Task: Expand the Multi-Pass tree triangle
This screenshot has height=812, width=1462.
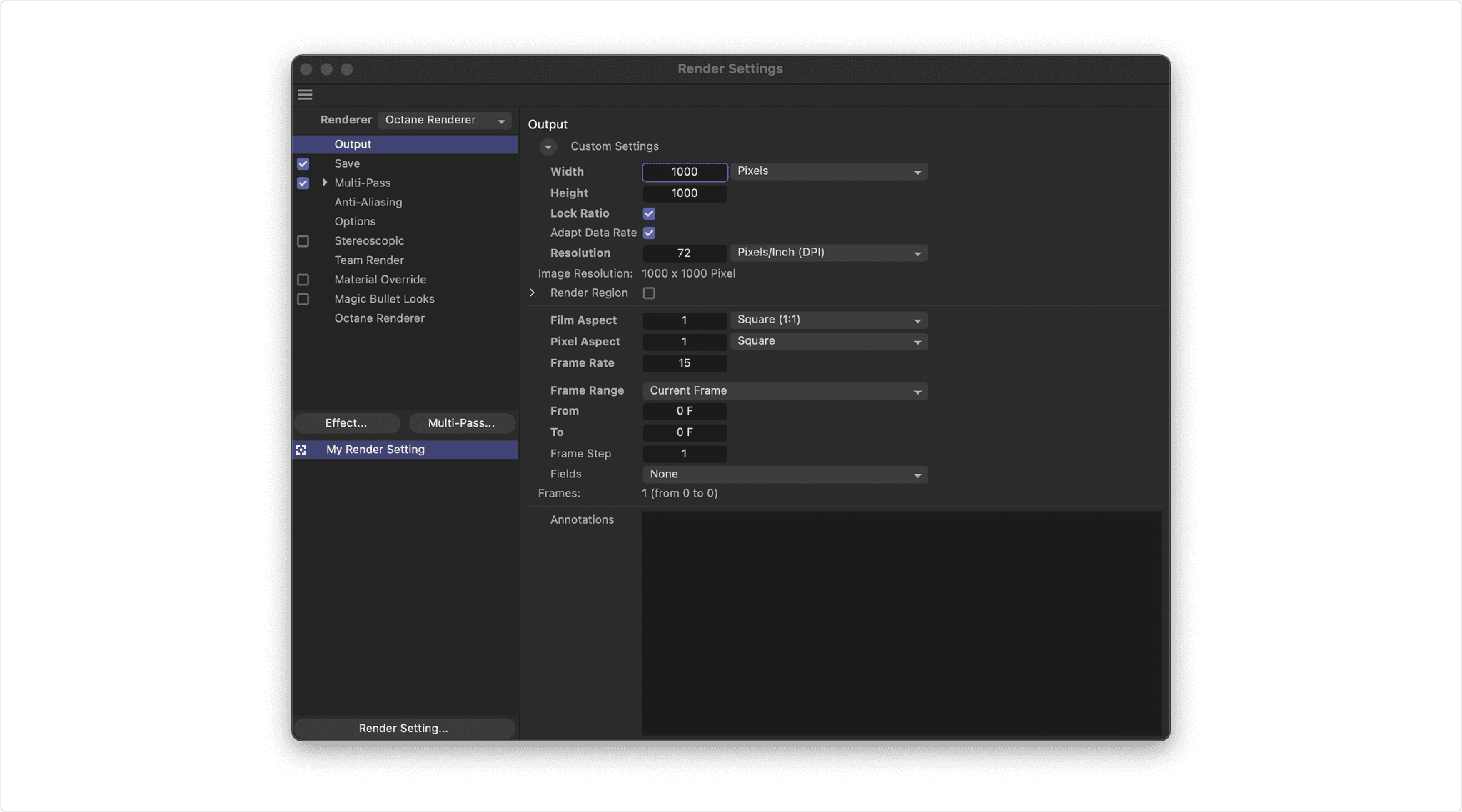Action: pyautogui.click(x=325, y=183)
